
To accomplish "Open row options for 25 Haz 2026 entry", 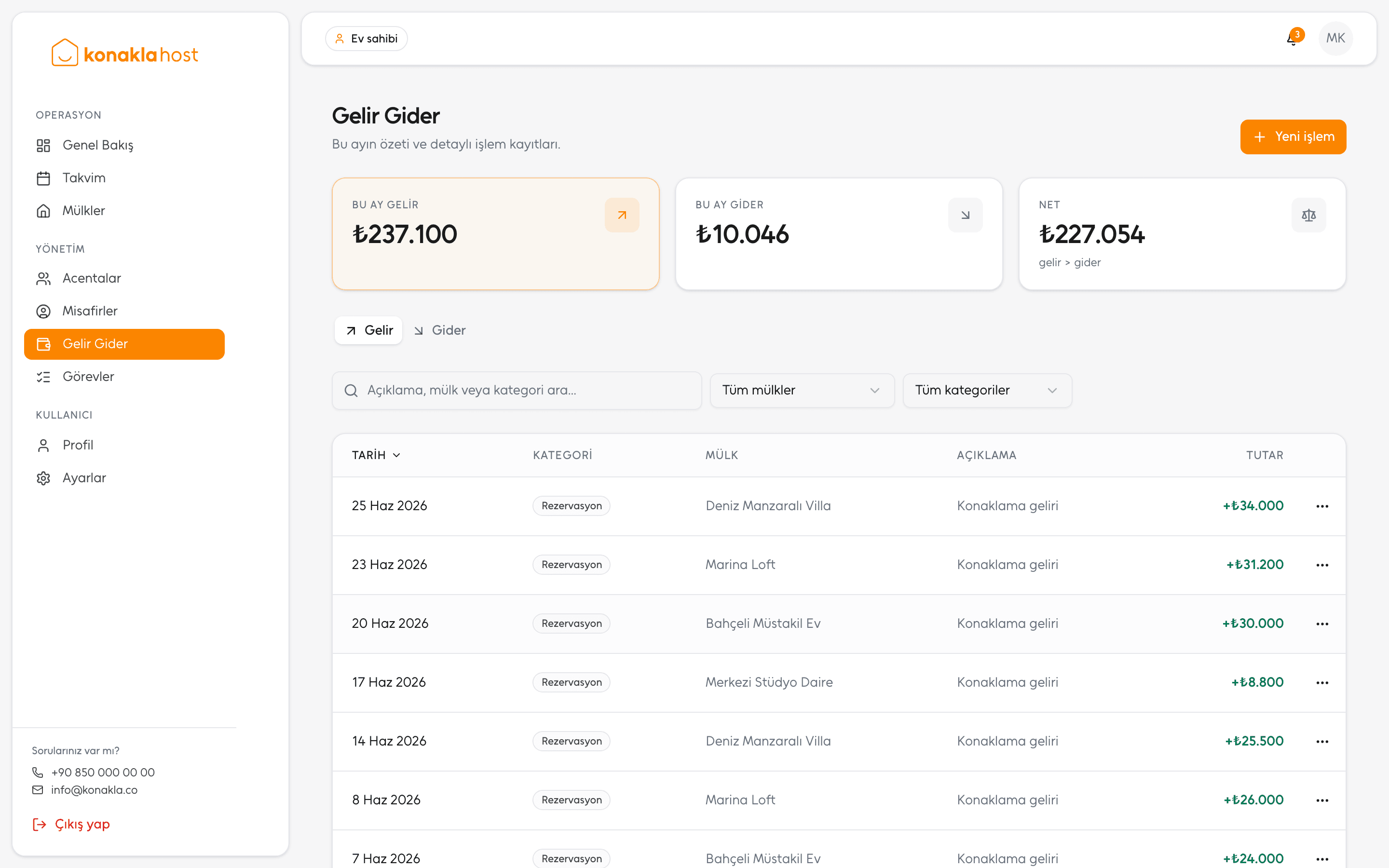I will 1322,506.
